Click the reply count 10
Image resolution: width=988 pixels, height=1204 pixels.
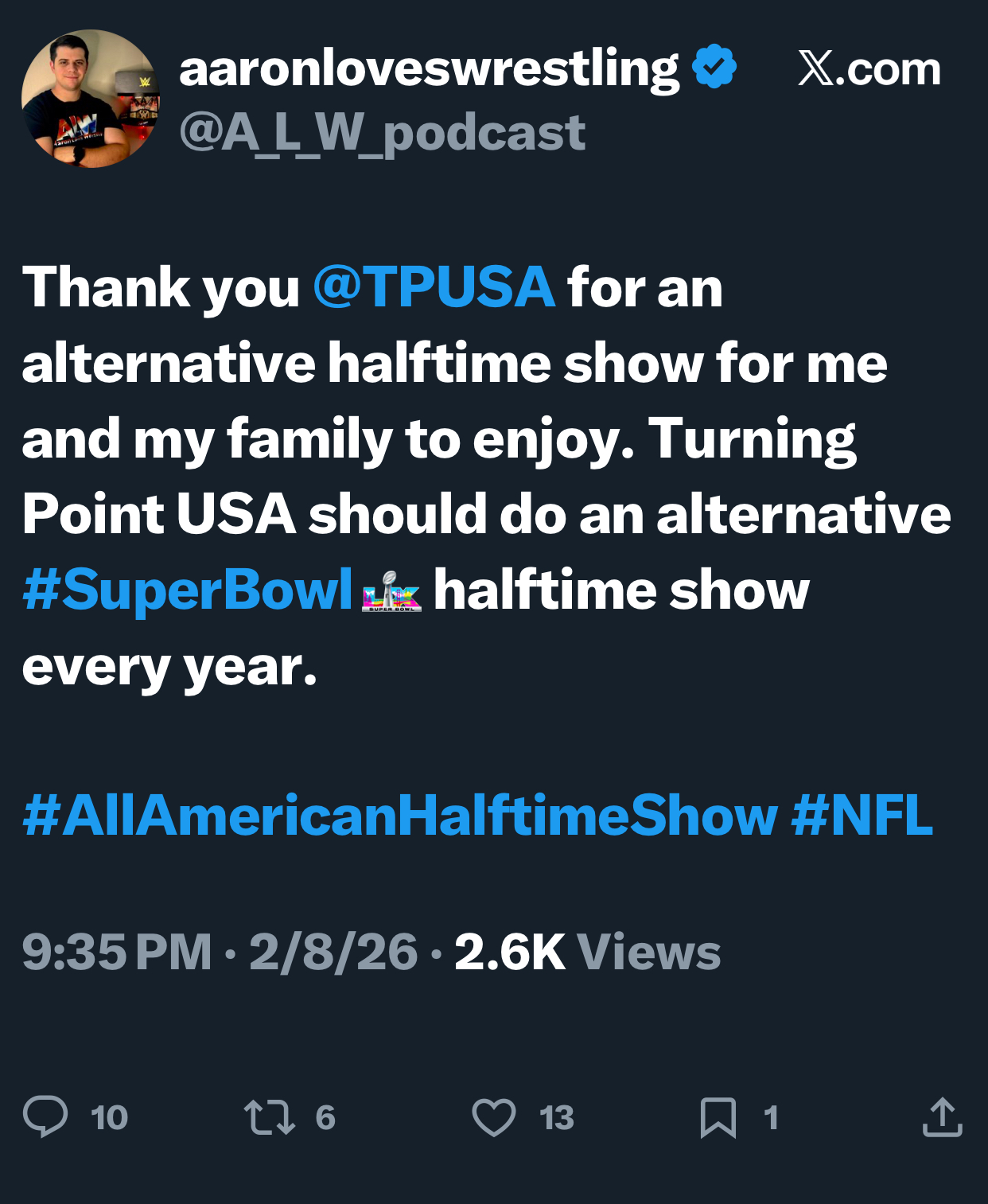[109, 1118]
